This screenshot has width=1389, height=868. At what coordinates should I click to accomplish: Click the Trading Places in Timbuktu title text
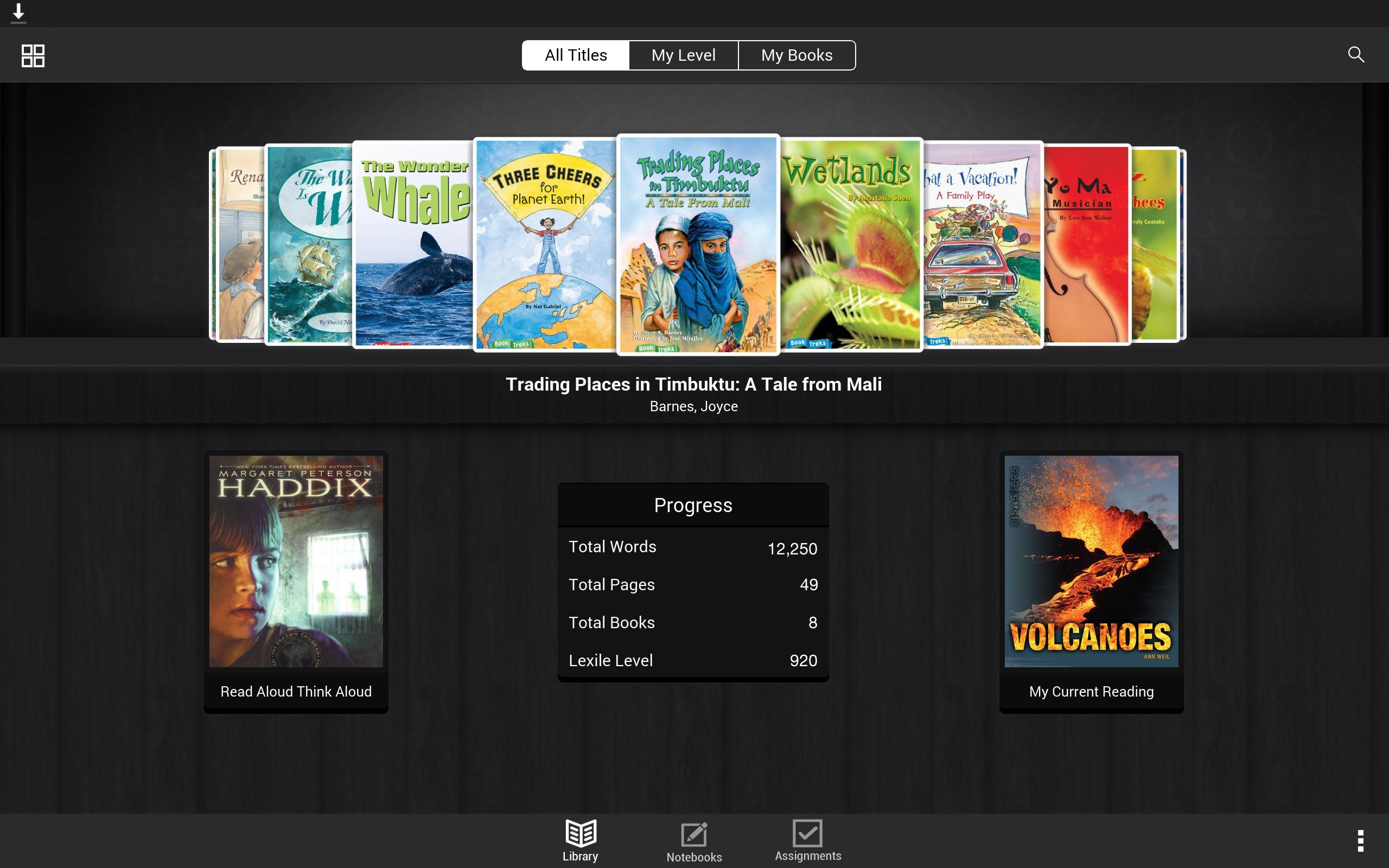click(x=693, y=384)
